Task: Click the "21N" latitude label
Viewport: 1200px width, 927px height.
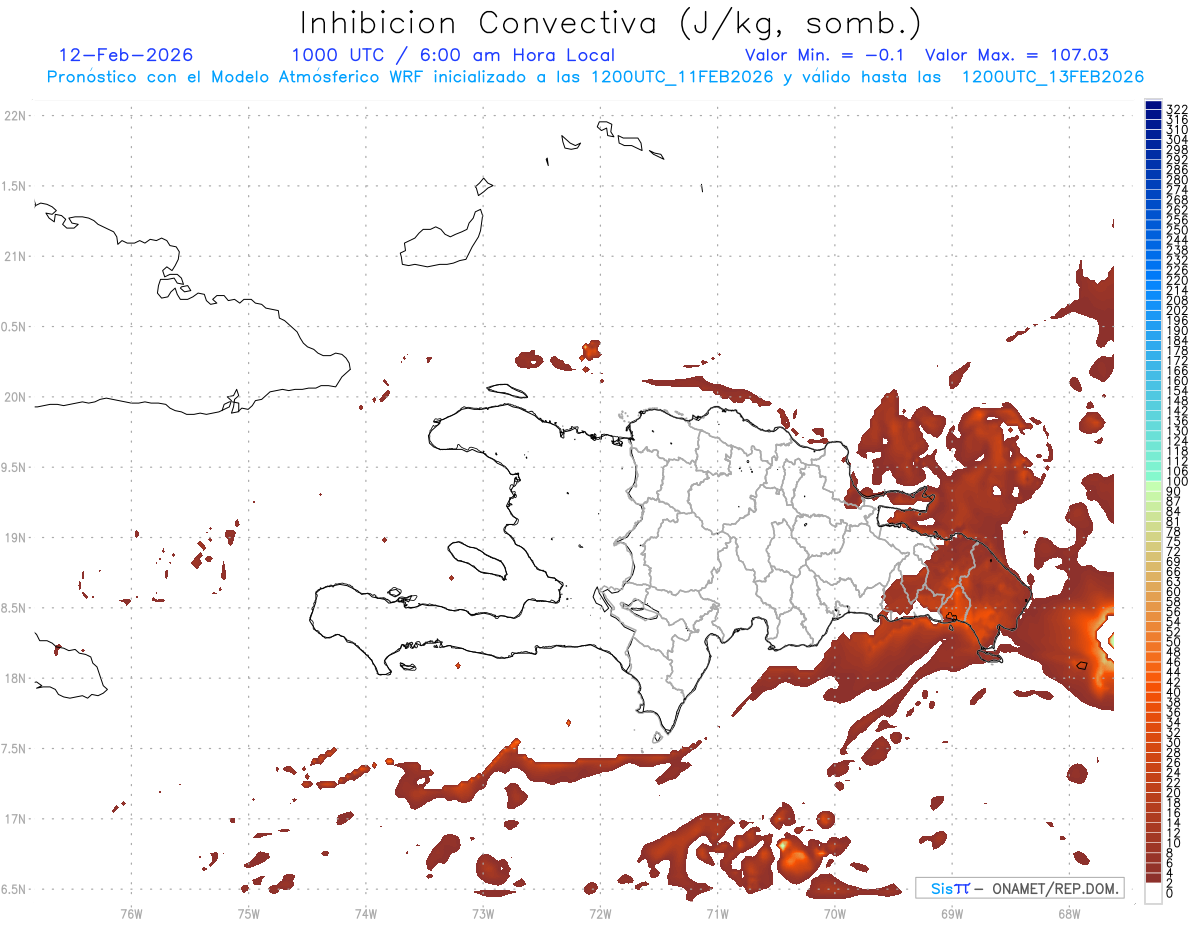Action: (14, 256)
